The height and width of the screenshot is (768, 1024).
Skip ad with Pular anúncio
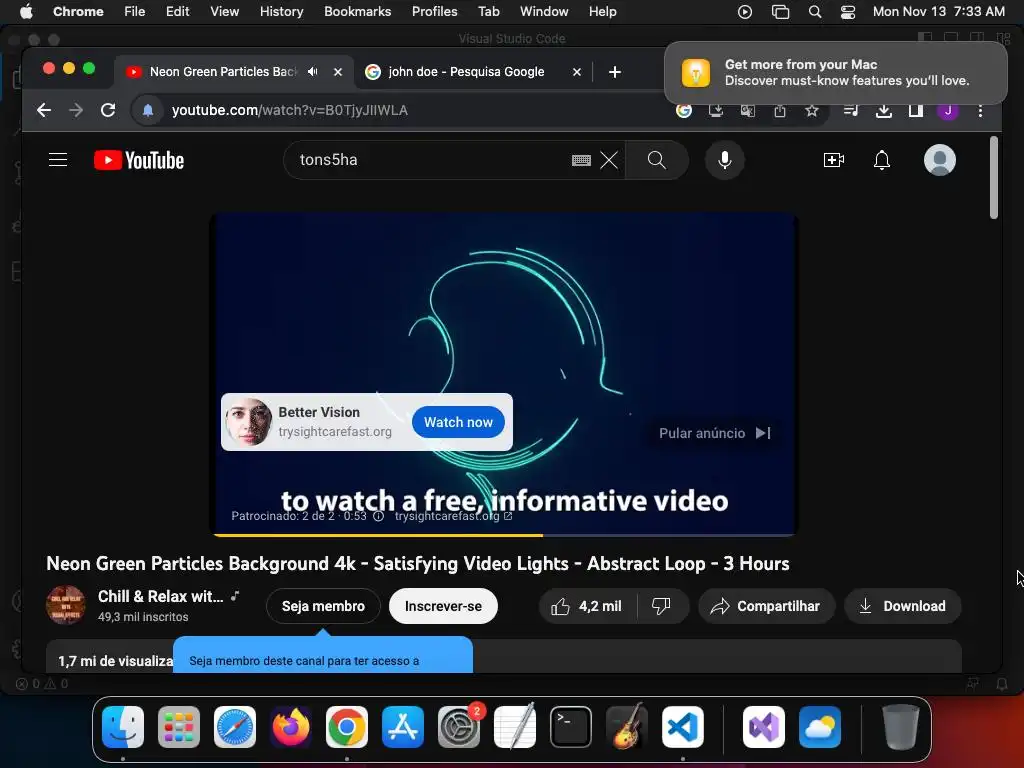point(715,433)
